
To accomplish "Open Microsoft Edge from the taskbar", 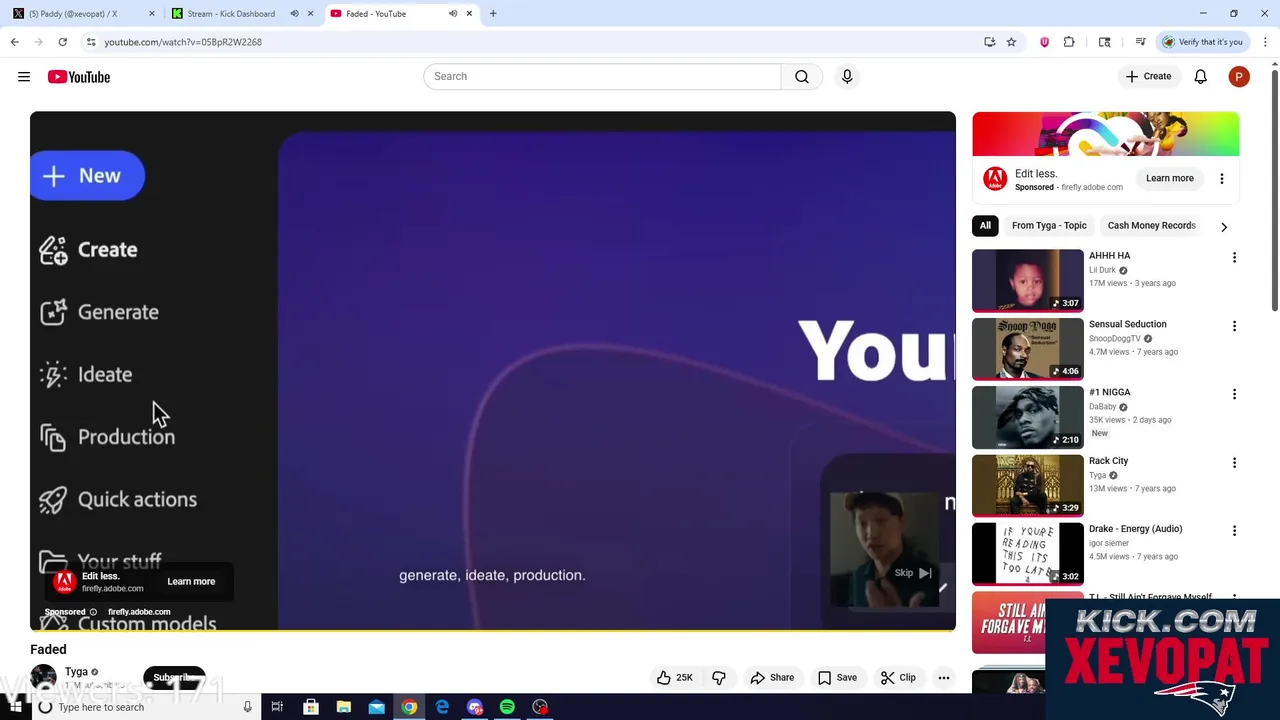I will click(x=442, y=707).
